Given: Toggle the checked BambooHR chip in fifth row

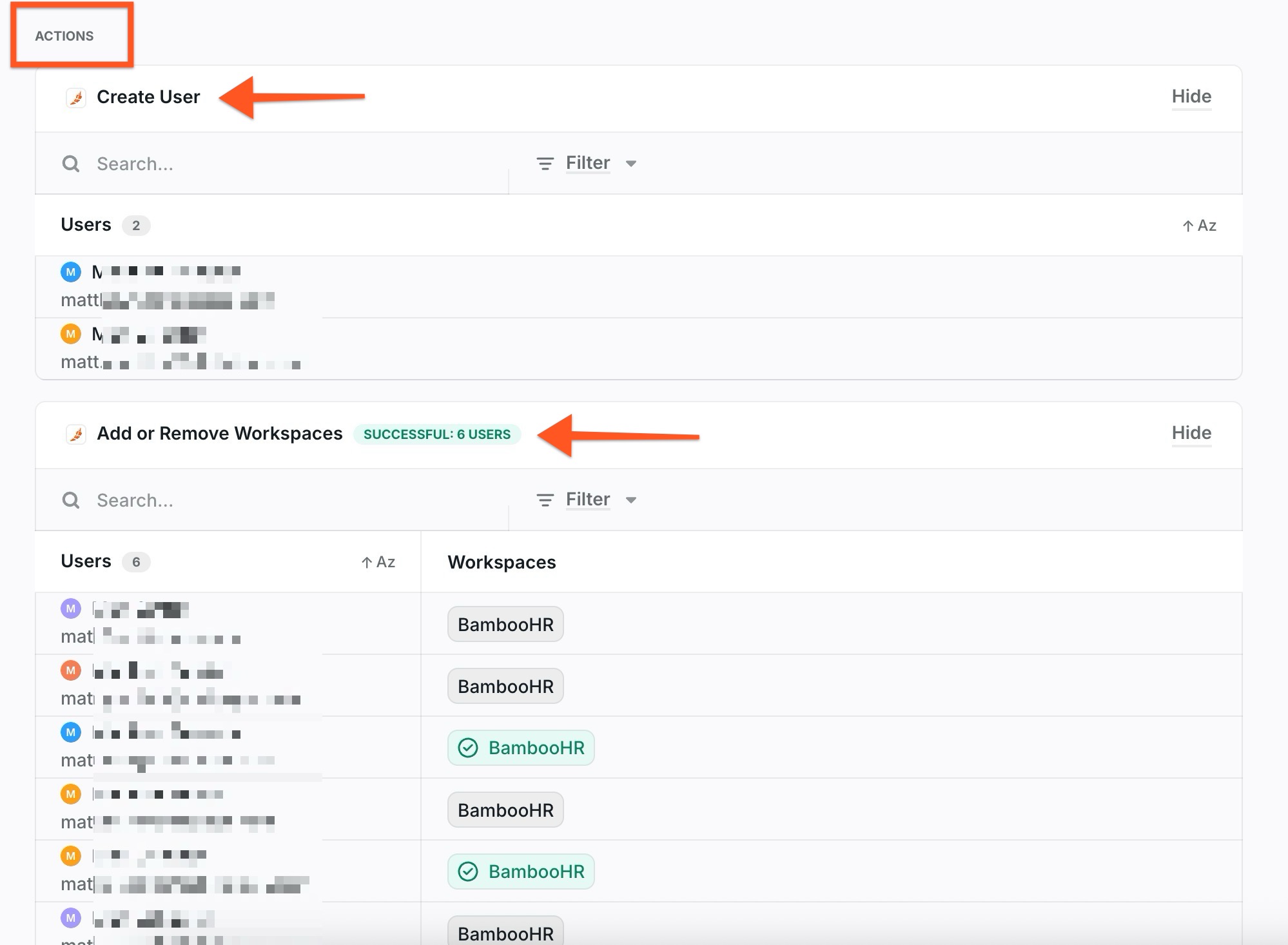Looking at the screenshot, I should click(521, 872).
